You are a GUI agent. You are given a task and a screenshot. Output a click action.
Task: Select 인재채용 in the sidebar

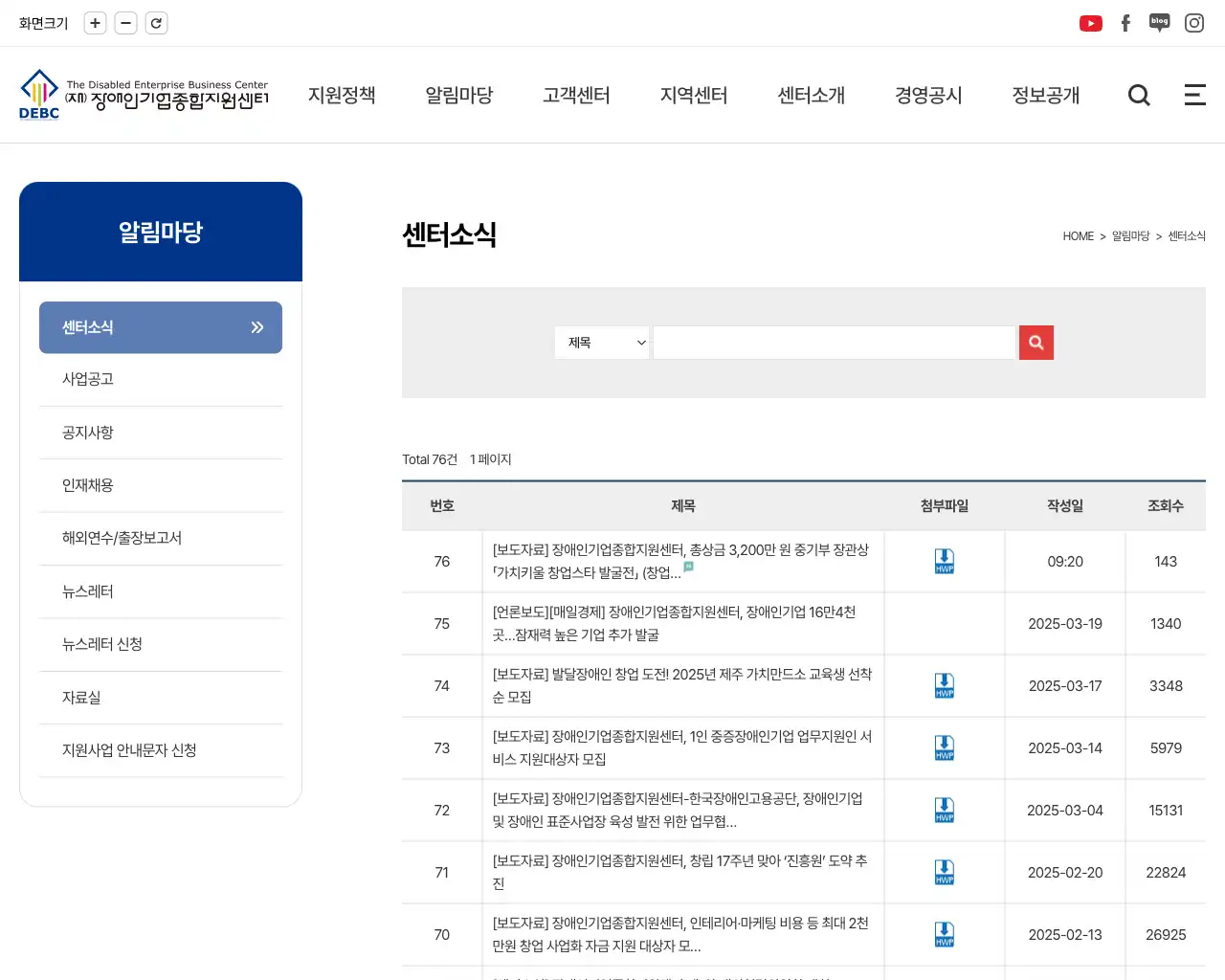pyautogui.click(x=161, y=485)
